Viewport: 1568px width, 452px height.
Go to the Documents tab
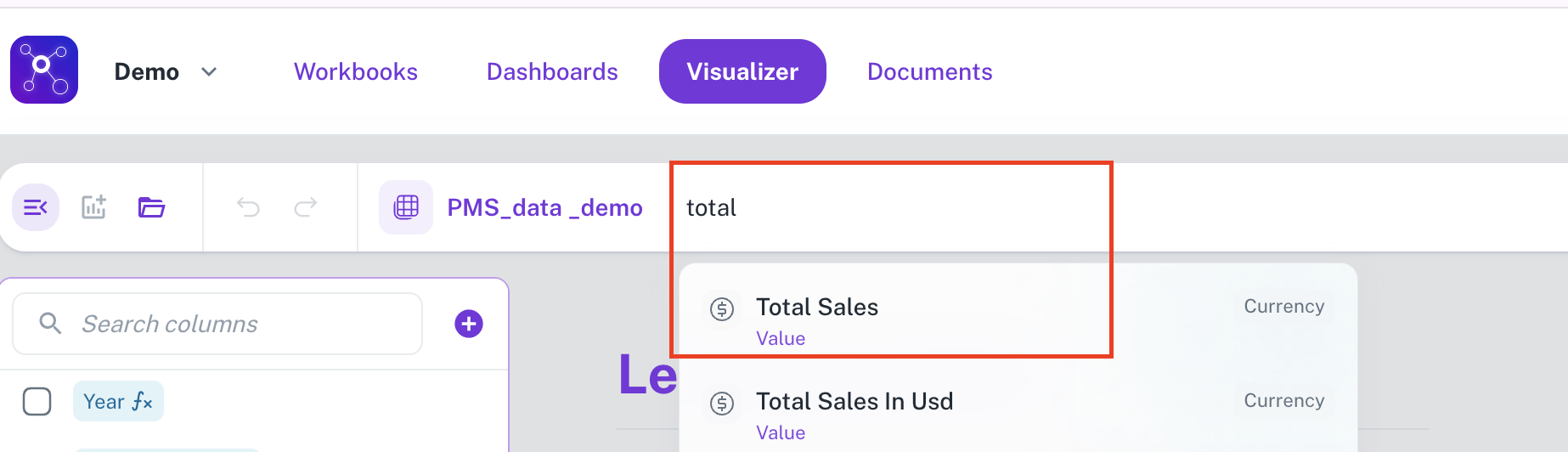click(929, 72)
